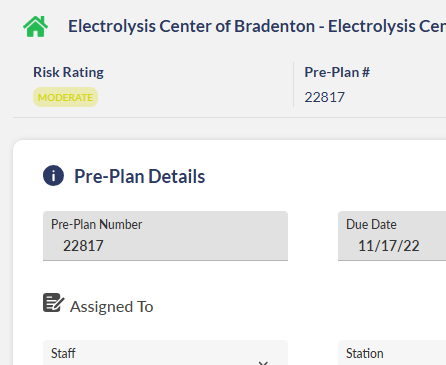Click the Pre-Plan Details heading

pos(139,176)
